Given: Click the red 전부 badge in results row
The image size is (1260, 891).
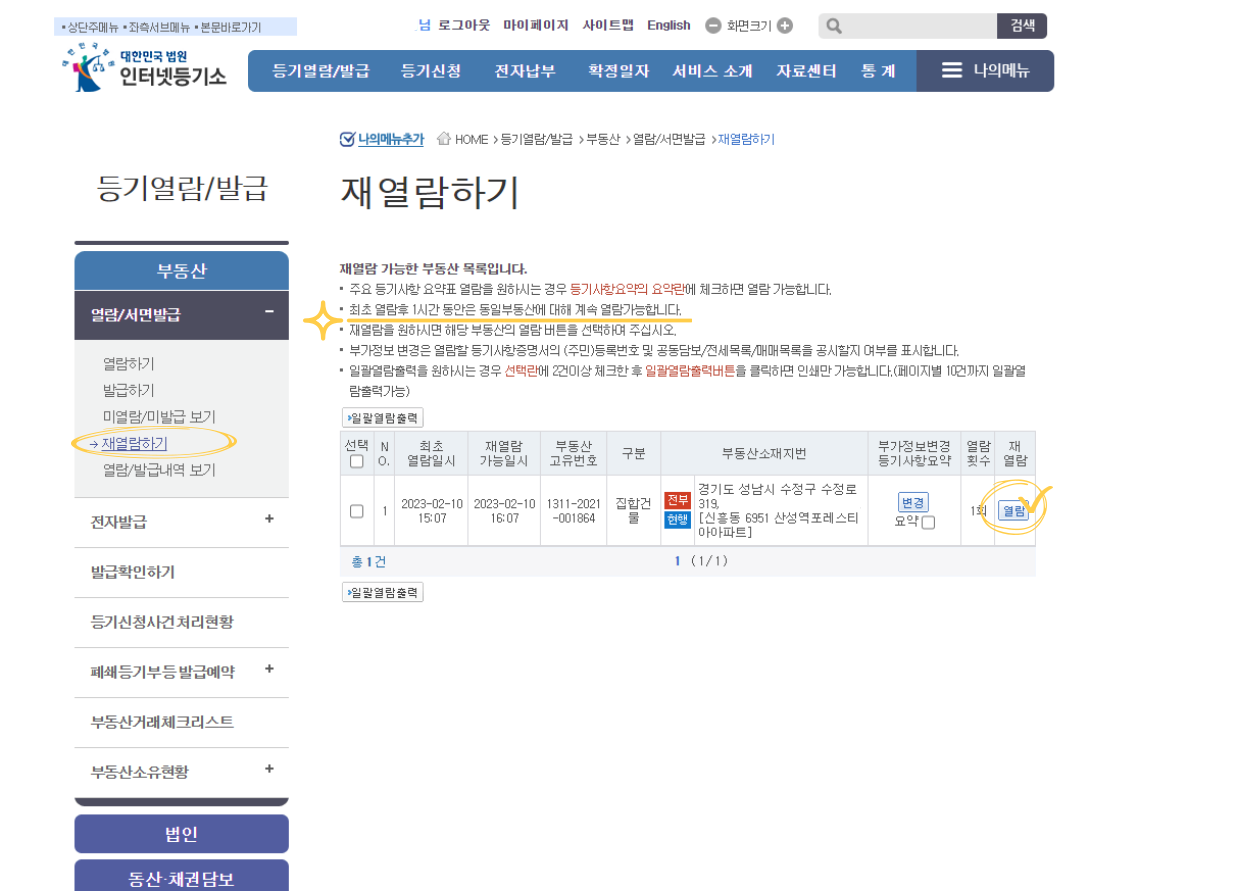Looking at the screenshot, I should point(676,499).
